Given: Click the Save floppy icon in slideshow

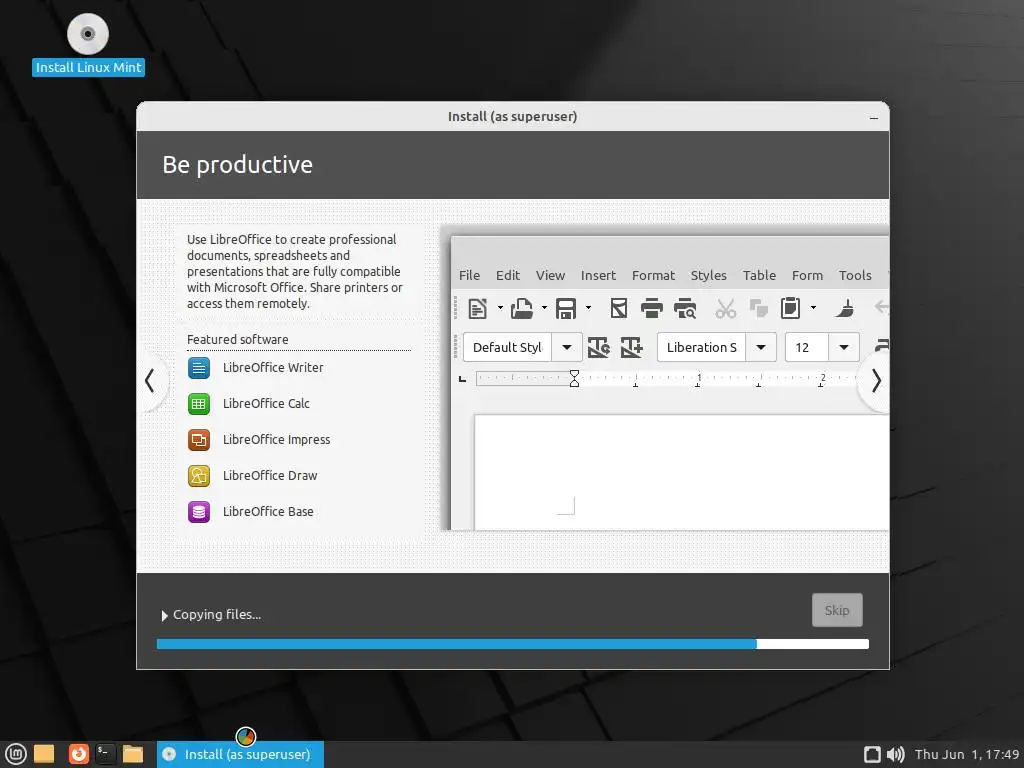Looking at the screenshot, I should (566, 308).
